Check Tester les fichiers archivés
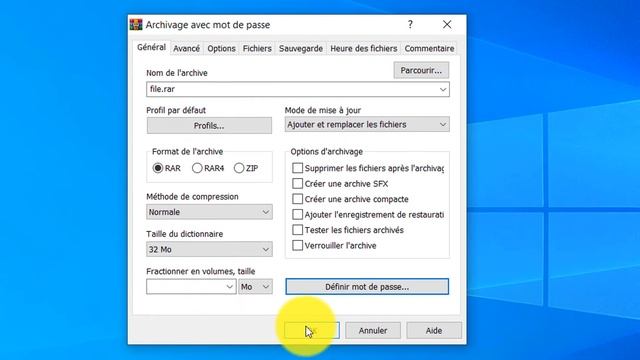The height and width of the screenshot is (360, 640). [x=298, y=230]
